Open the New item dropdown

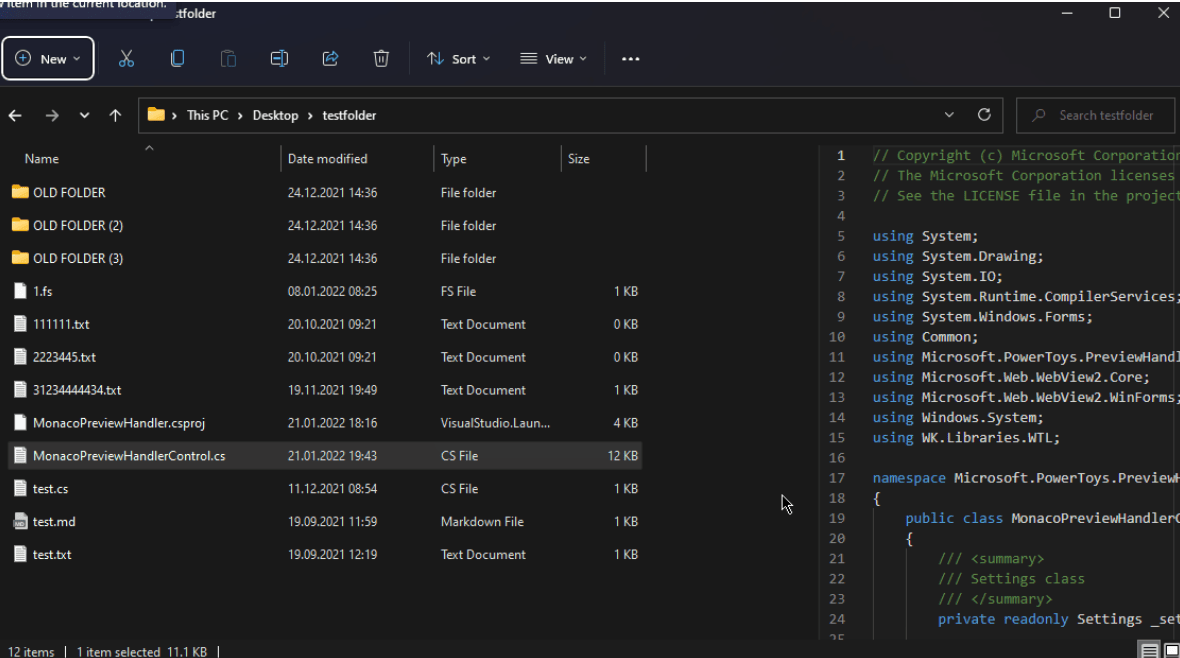(48, 59)
